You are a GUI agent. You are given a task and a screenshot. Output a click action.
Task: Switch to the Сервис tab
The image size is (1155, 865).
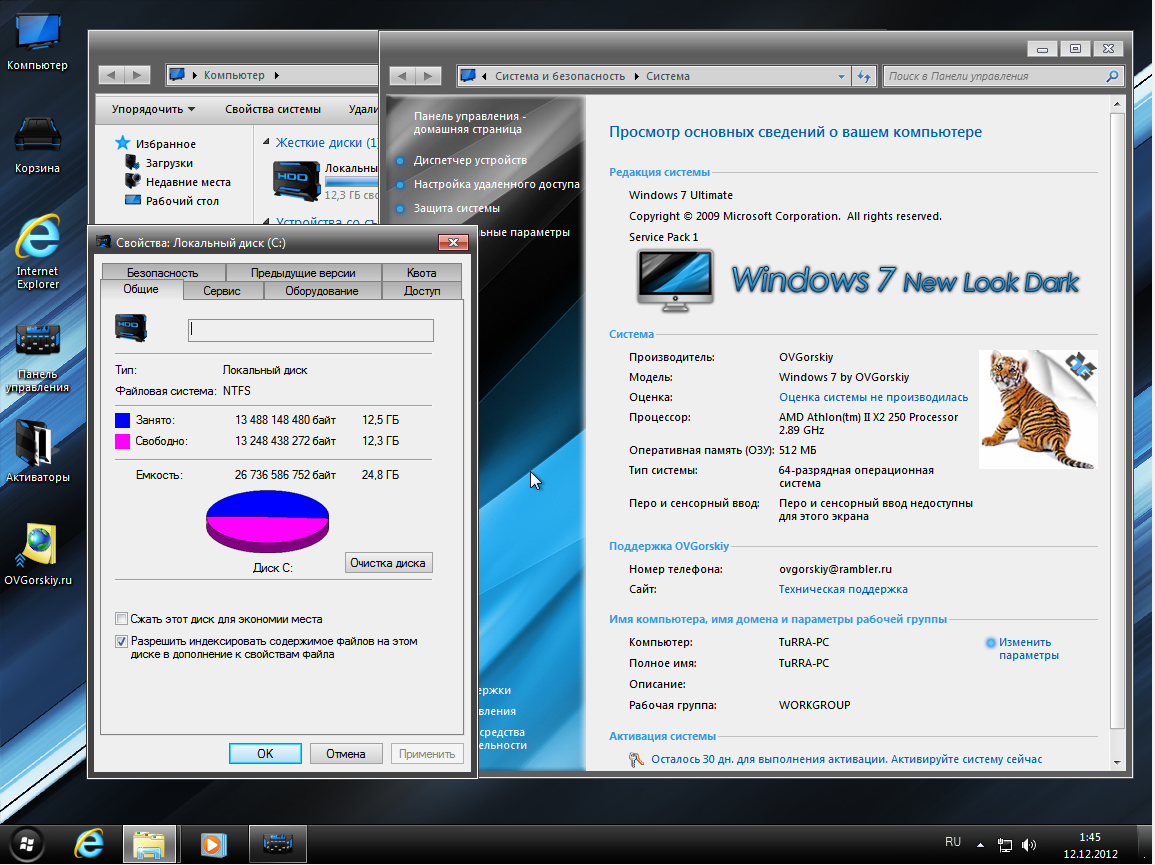[221, 291]
